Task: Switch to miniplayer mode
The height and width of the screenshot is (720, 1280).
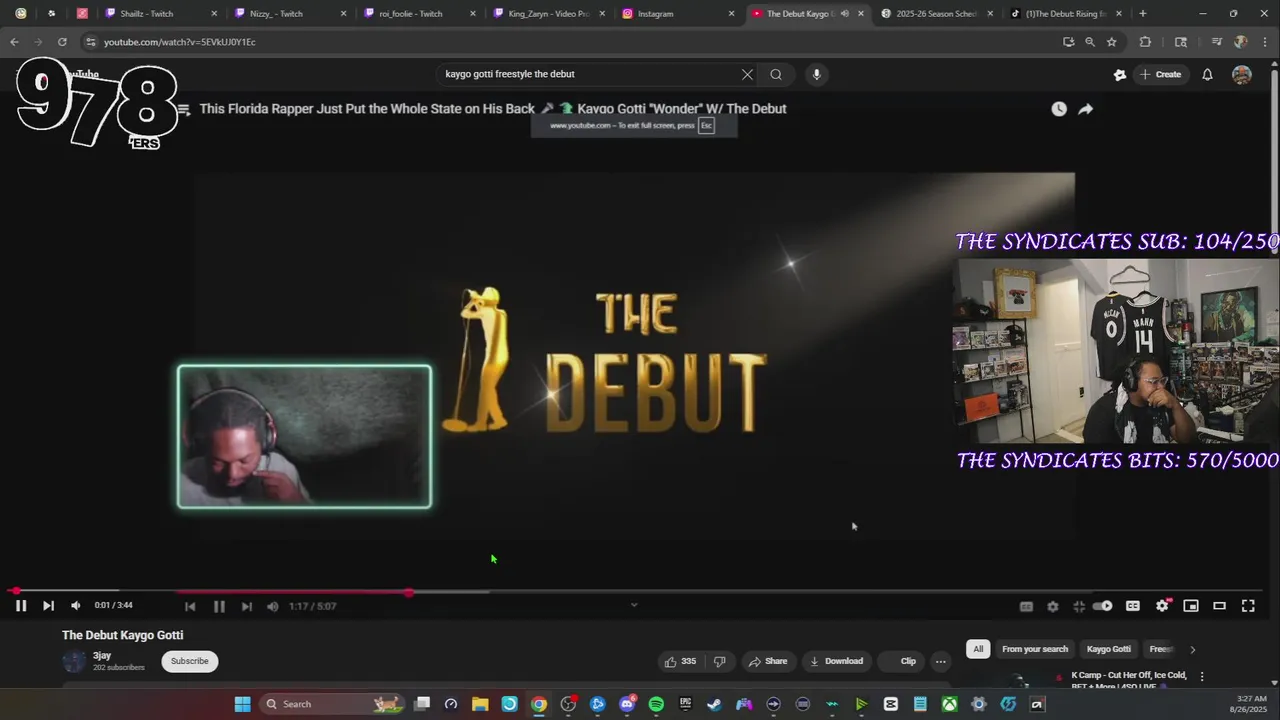Action: [1191, 606]
